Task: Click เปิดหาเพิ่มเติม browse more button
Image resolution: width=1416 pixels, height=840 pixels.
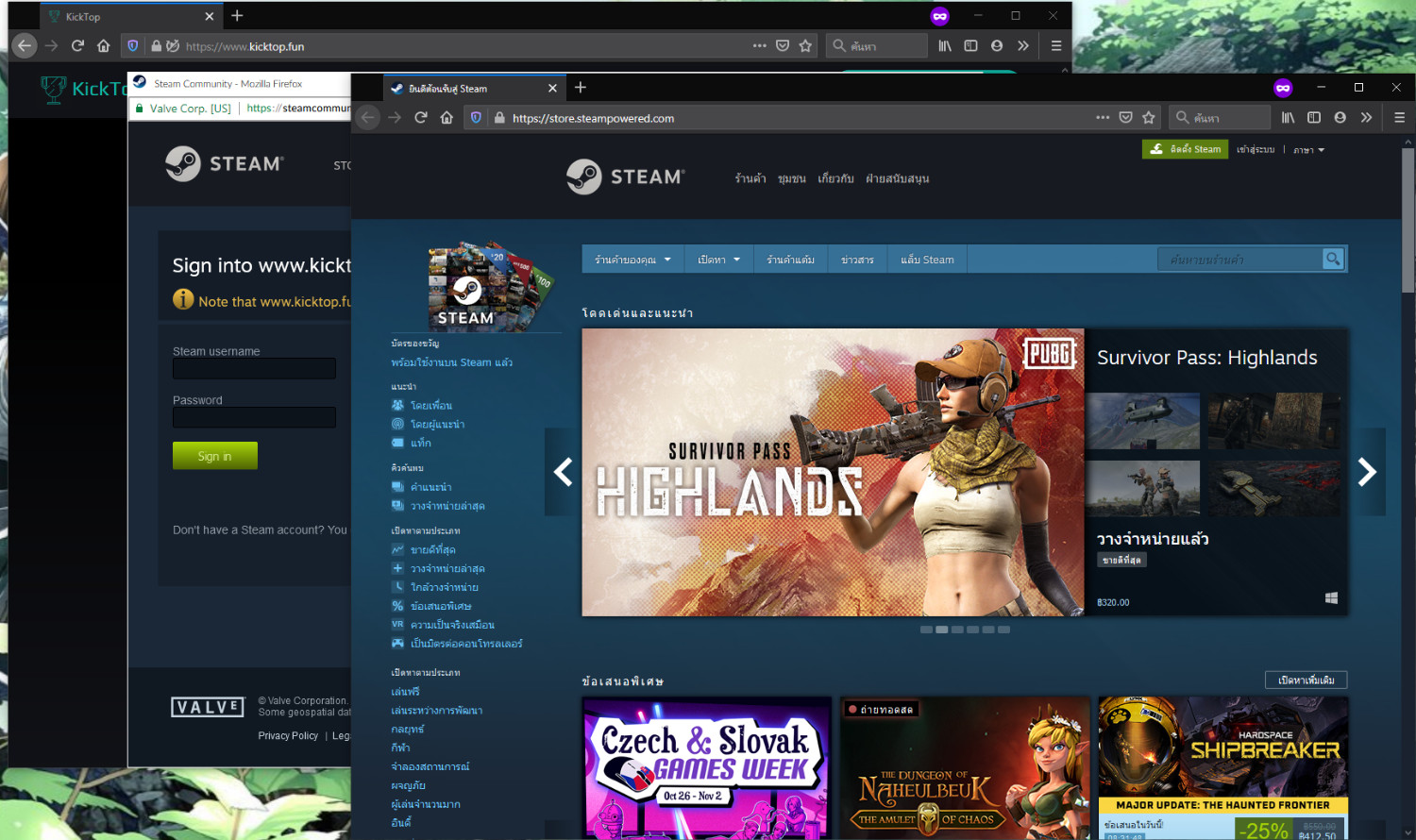Action: click(1306, 680)
